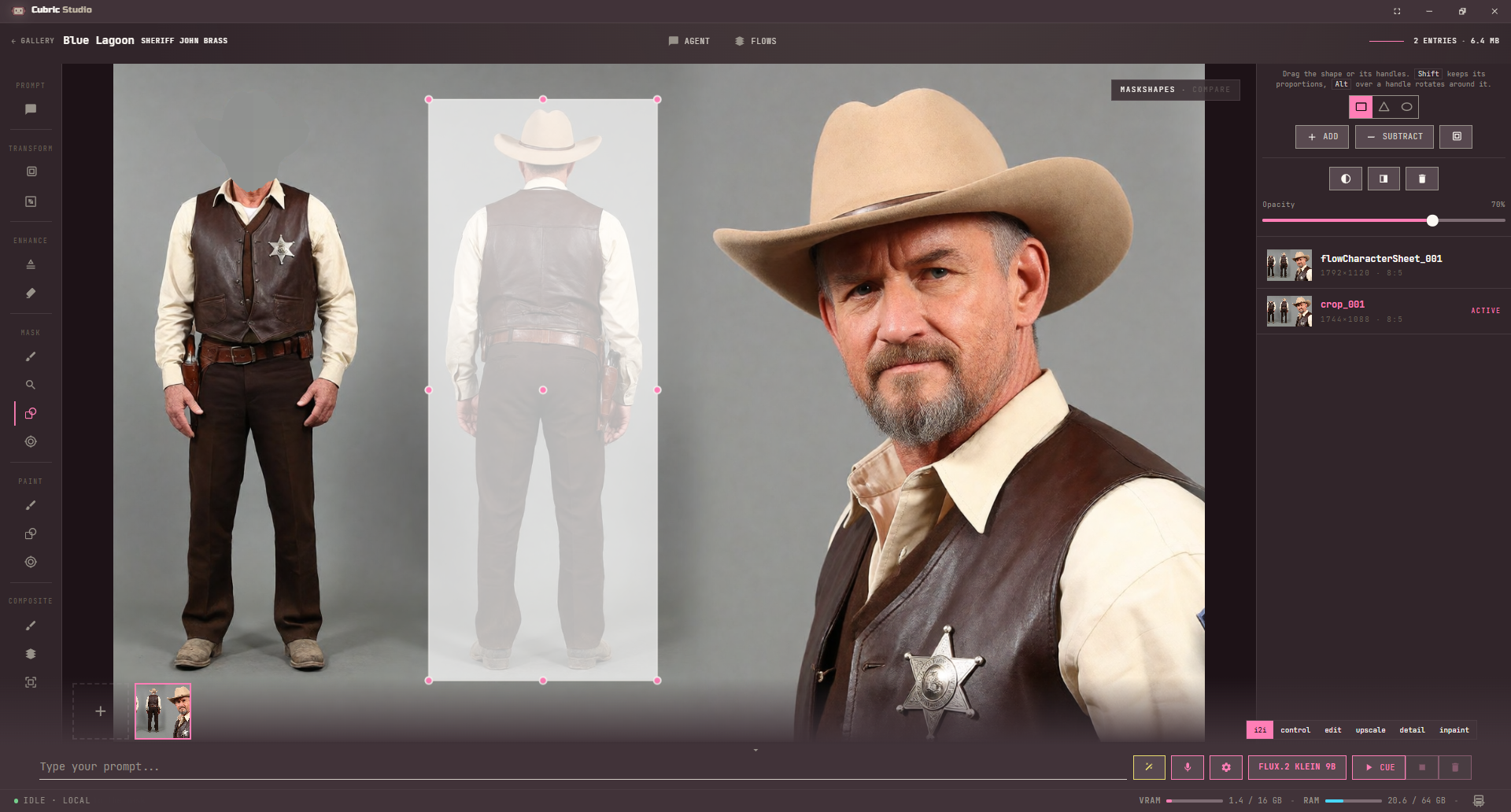Select the Enhance upscale triangle-lines icon
The height and width of the screenshot is (812, 1511).
pyautogui.click(x=31, y=264)
